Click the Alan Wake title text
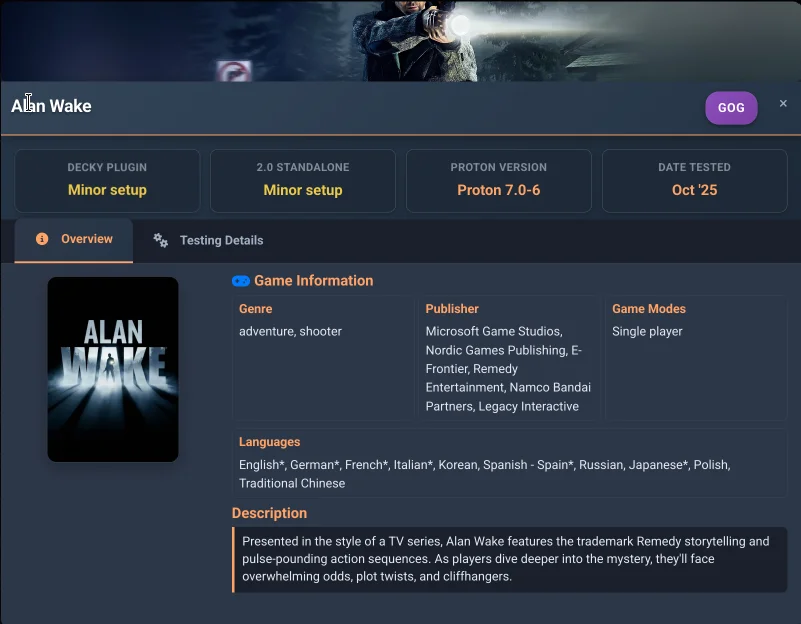 pyautogui.click(x=51, y=106)
